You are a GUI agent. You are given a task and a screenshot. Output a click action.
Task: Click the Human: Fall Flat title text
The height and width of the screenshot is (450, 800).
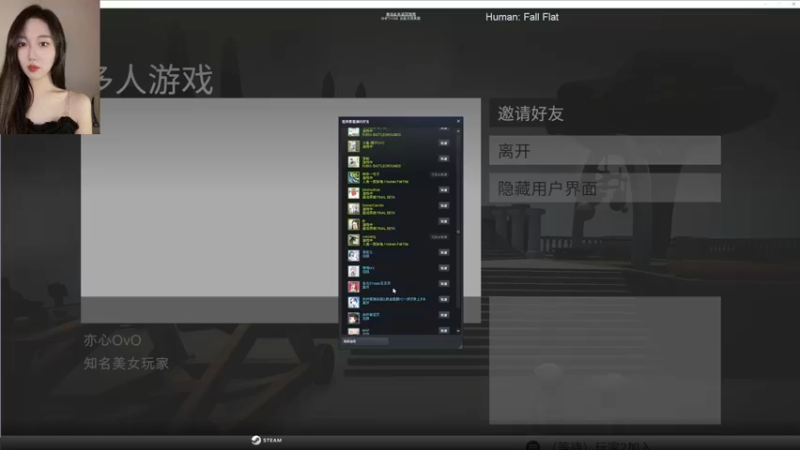522,17
